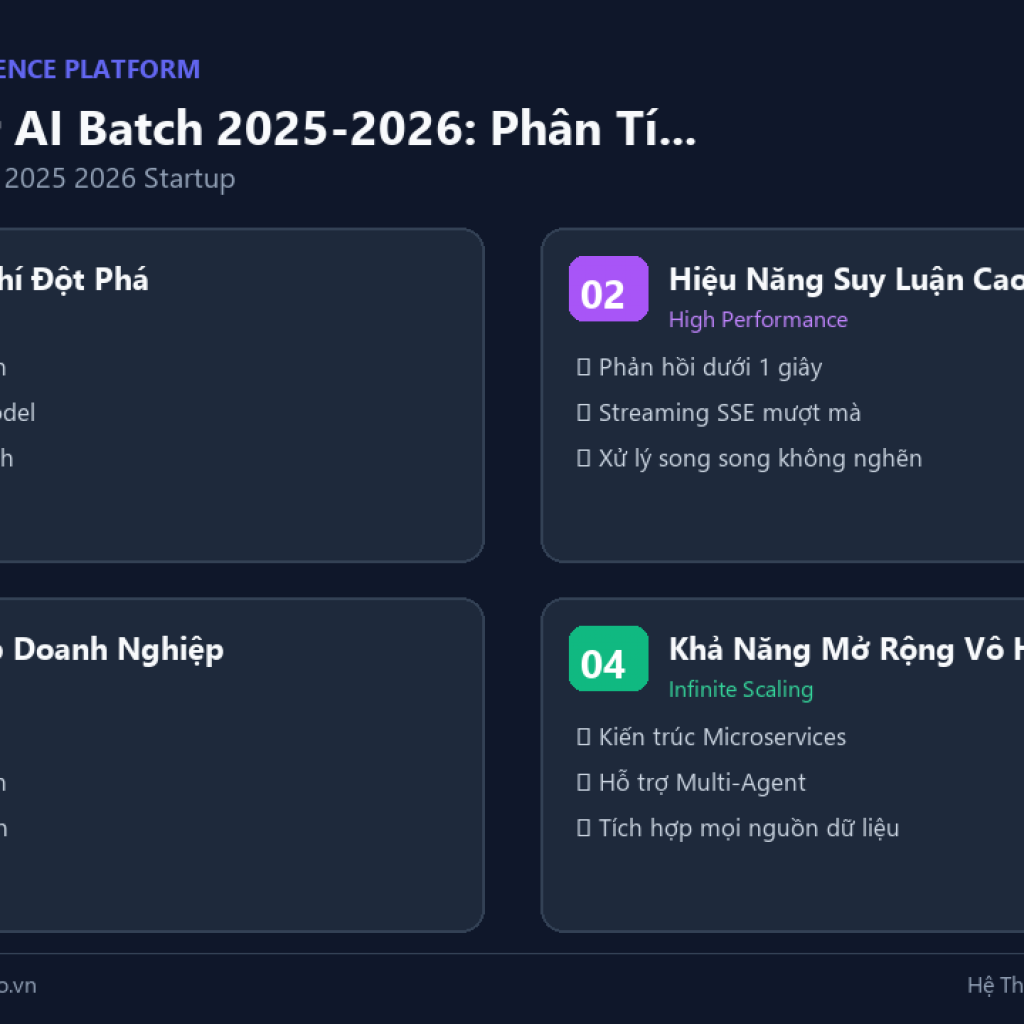Click the purple 02 number badge
Screen dimensions: 1024x1024
pos(608,289)
